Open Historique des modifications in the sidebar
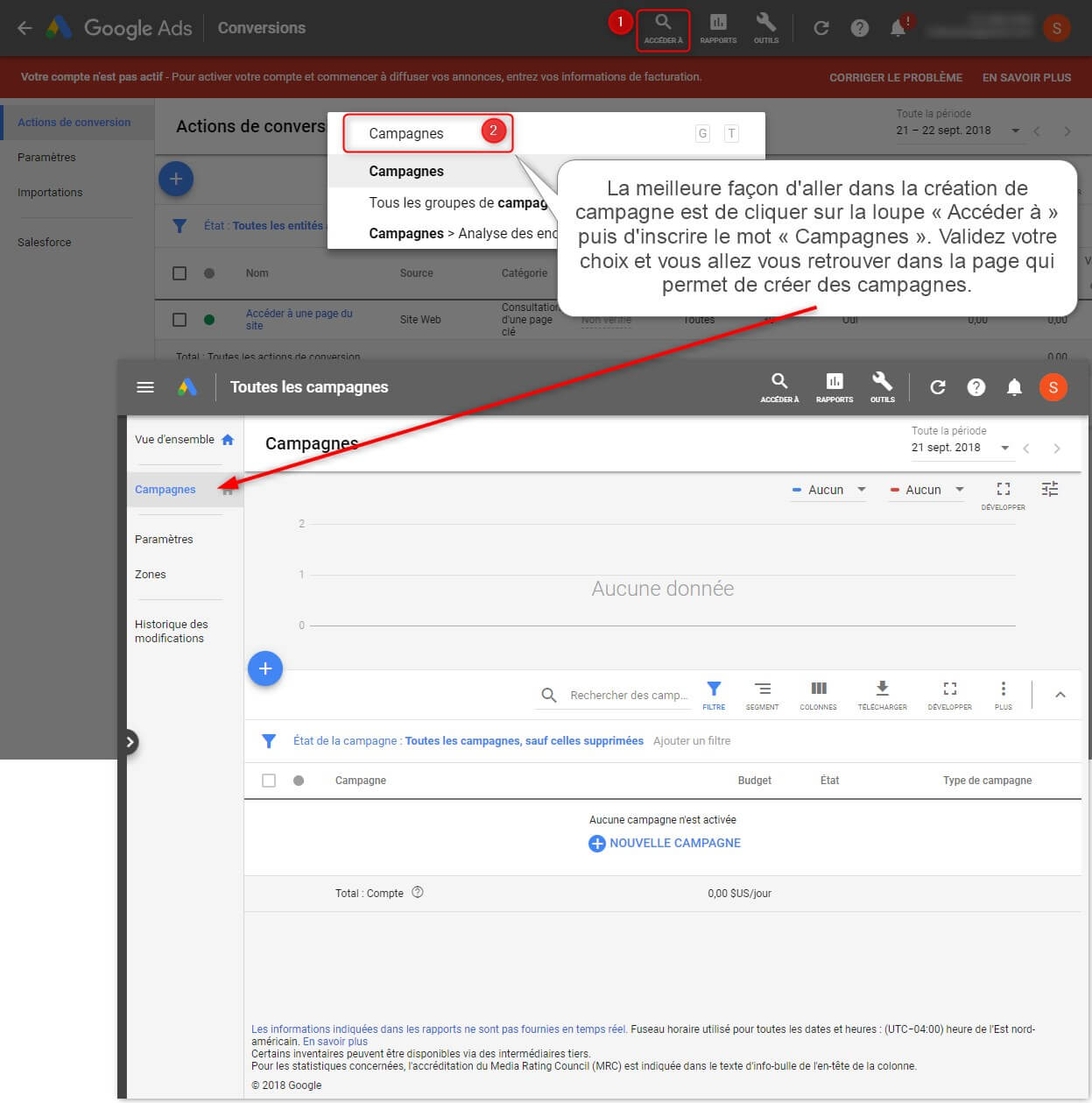Image resolution: width=1092 pixels, height=1103 pixels. pyautogui.click(x=172, y=632)
